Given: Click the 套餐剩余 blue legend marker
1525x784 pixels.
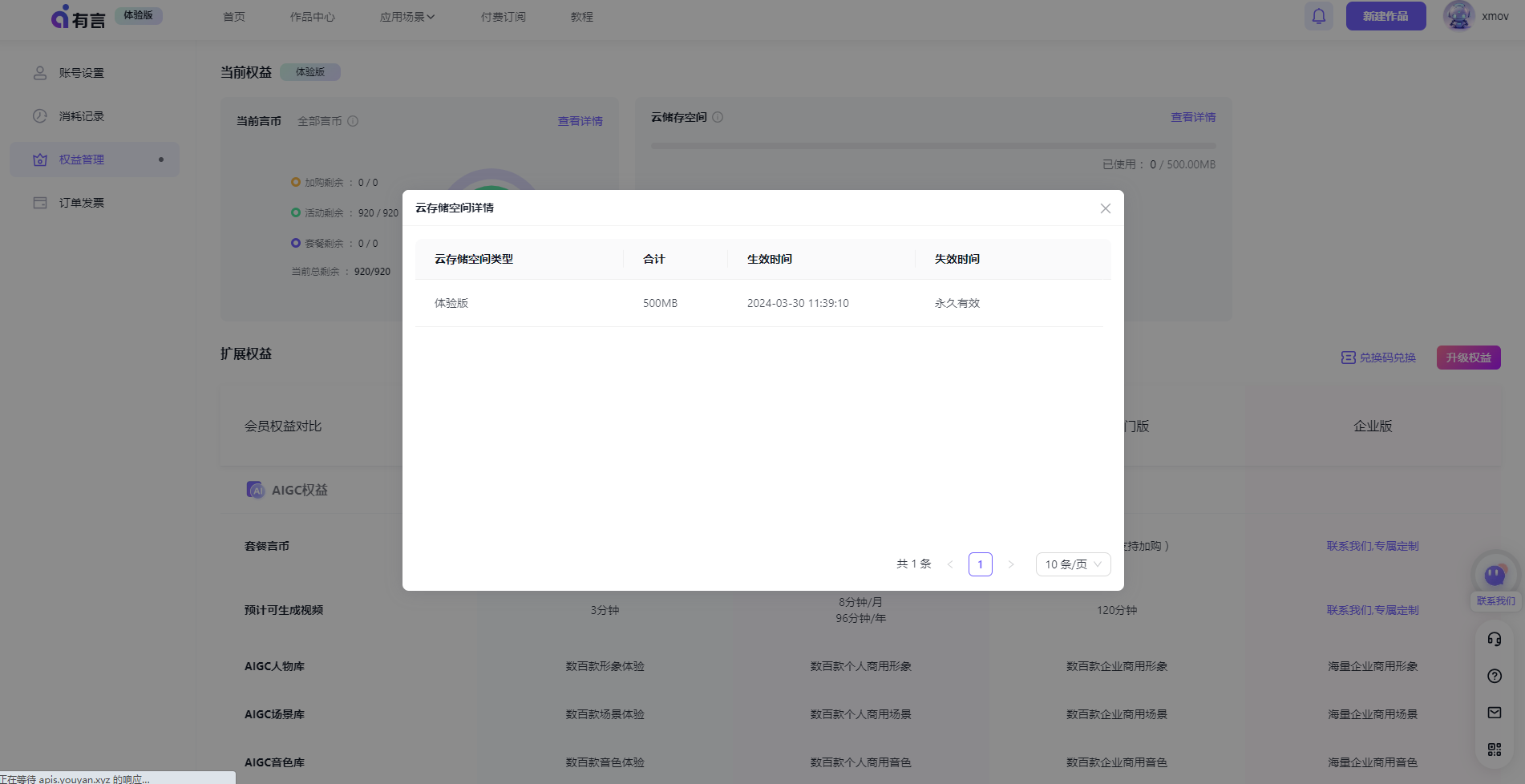Looking at the screenshot, I should point(296,244).
